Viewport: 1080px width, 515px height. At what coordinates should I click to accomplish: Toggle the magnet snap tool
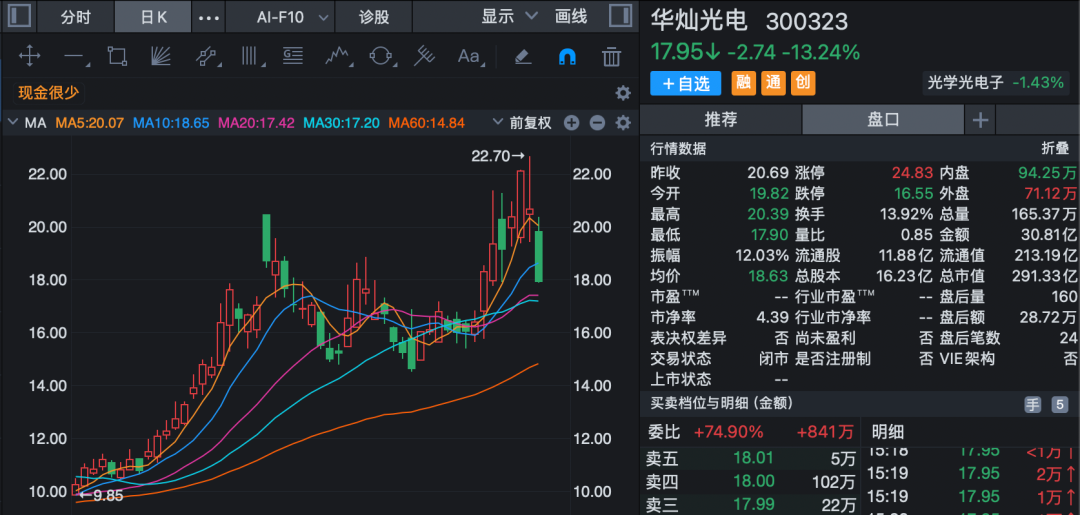(x=567, y=56)
